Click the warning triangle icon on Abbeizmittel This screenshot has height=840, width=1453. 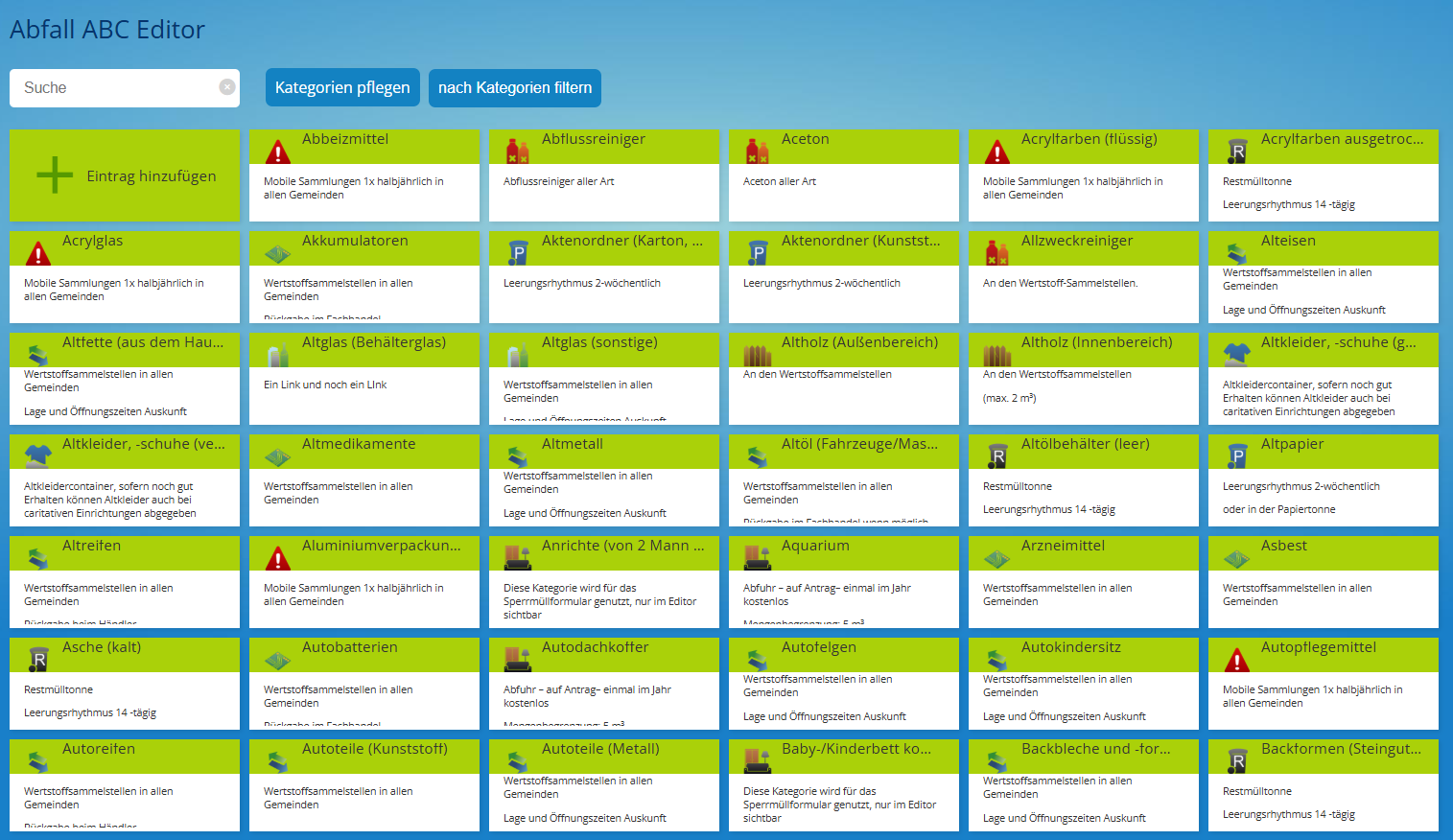point(277,152)
